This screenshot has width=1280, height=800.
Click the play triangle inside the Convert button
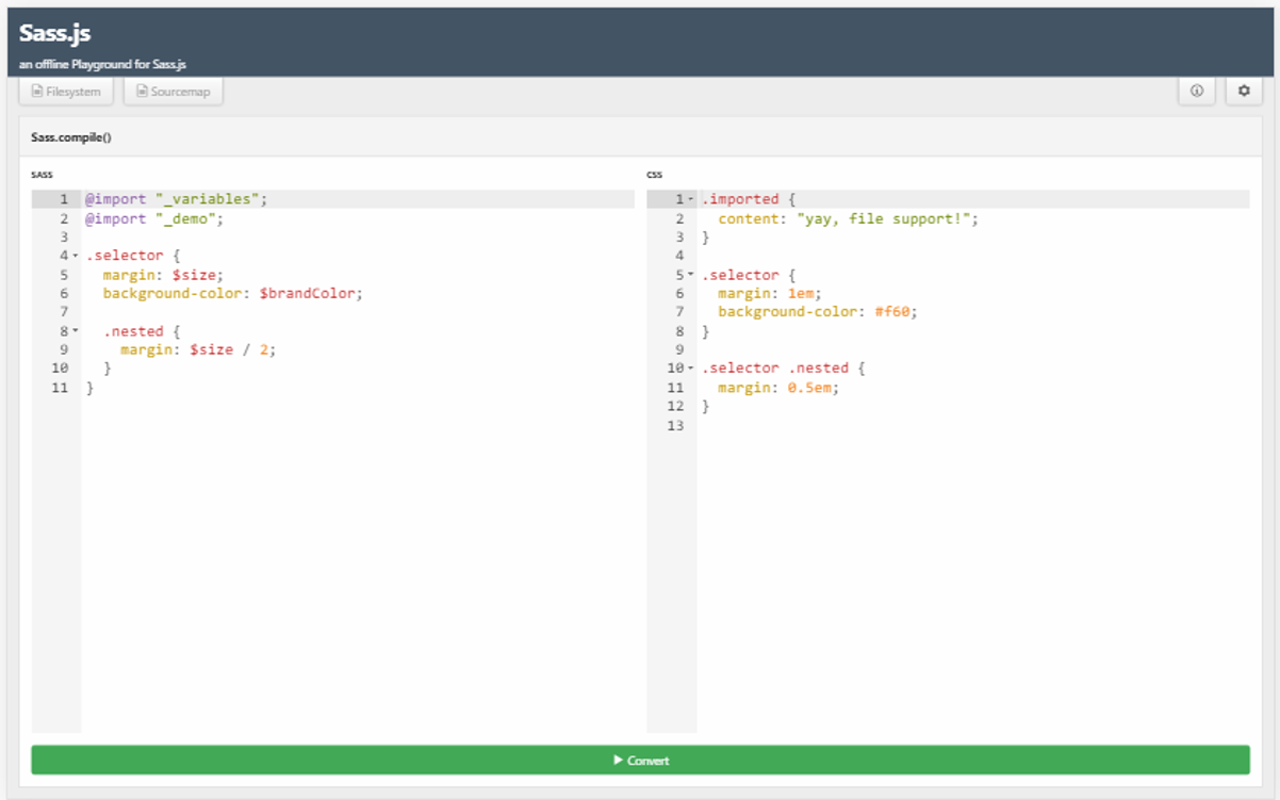[618, 760]
